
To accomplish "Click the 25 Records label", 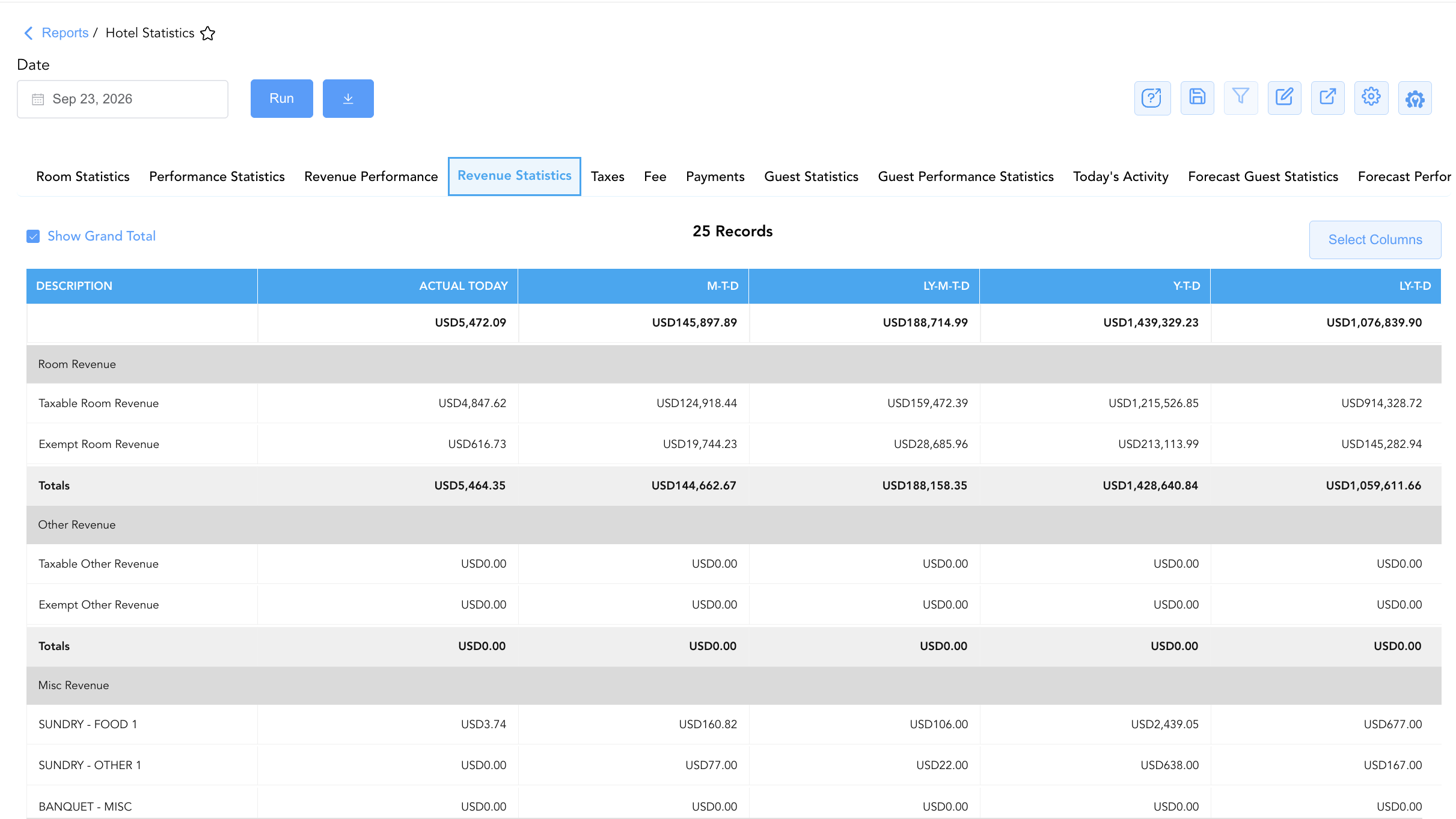I will click(732, 232).
